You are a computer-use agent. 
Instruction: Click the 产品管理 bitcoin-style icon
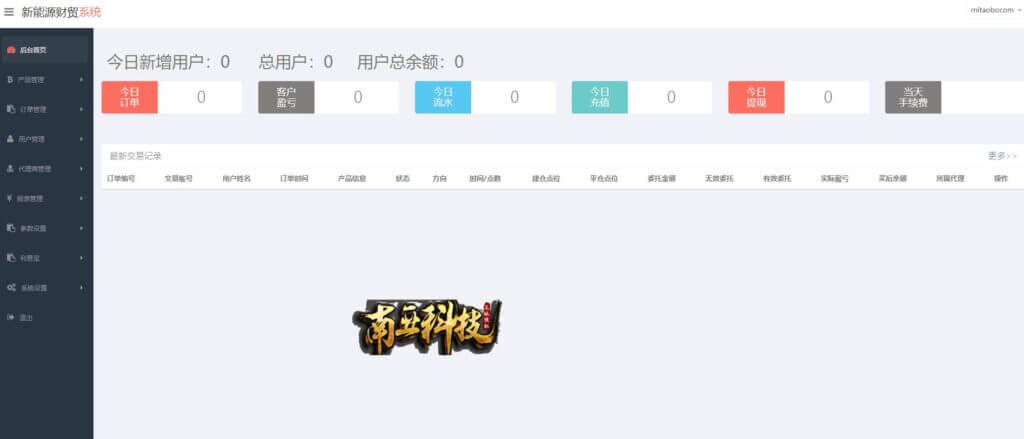10,80
